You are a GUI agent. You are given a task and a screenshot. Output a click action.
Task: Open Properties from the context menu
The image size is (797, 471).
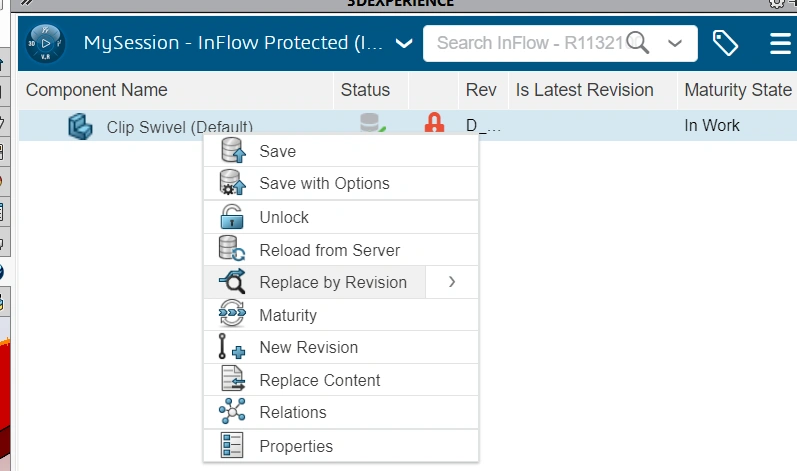tap(296, 446)
